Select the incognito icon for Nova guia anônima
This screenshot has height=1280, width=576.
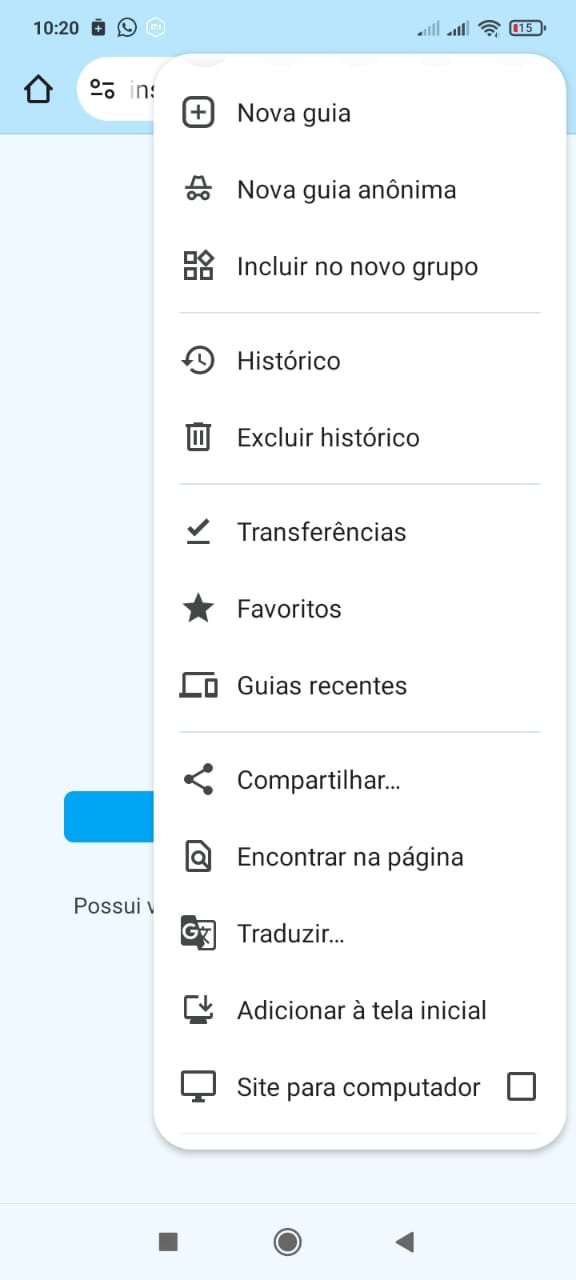click(199, 189)
